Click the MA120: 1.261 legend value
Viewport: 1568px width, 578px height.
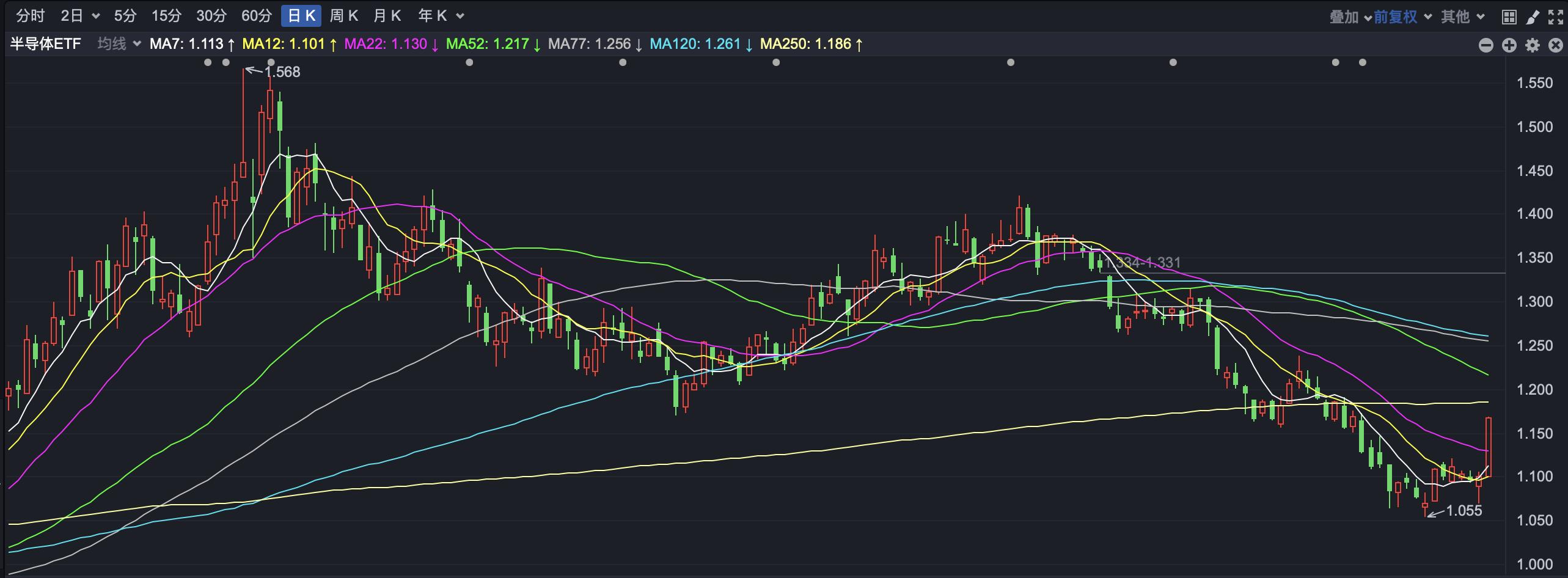702,44
